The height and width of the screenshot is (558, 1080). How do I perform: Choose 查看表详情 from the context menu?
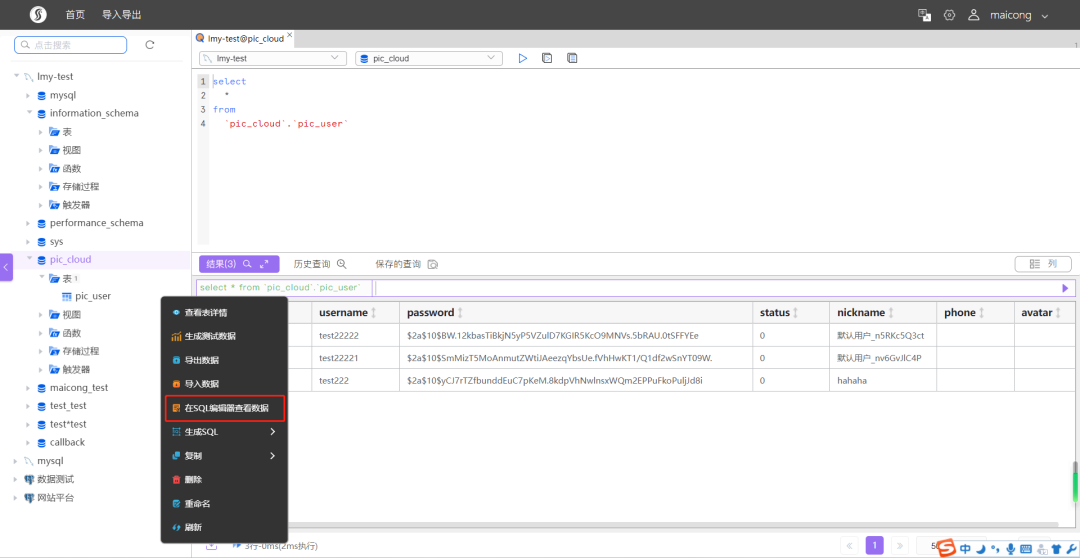tap(224, 313)
